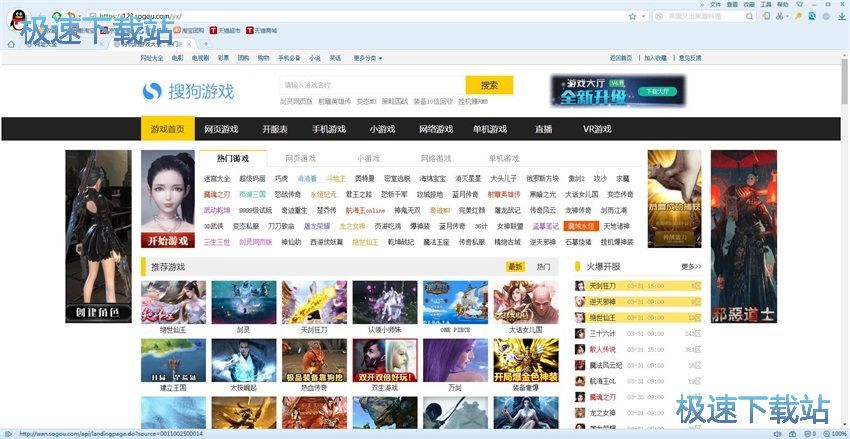Switch recommended games to 最新
Viewport: 850px width, 439px height.
point(516,267)
